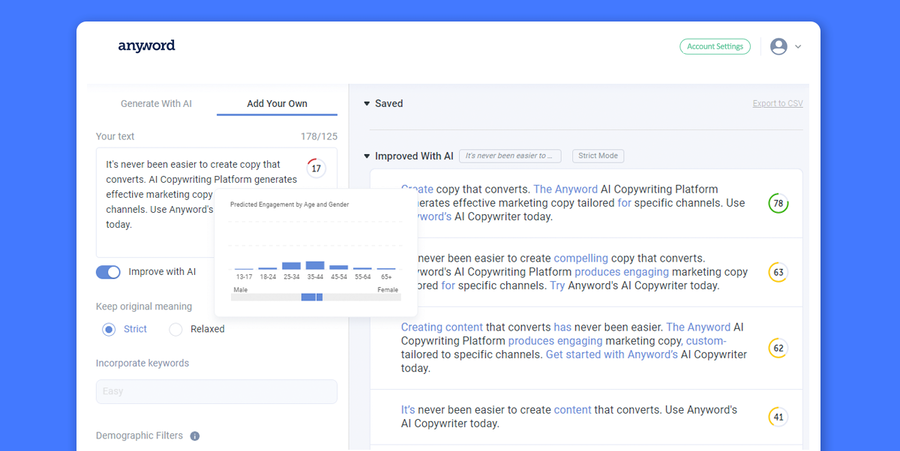Open Account Settings
This screenshot has width=900, height=451.
pos(715,46)
